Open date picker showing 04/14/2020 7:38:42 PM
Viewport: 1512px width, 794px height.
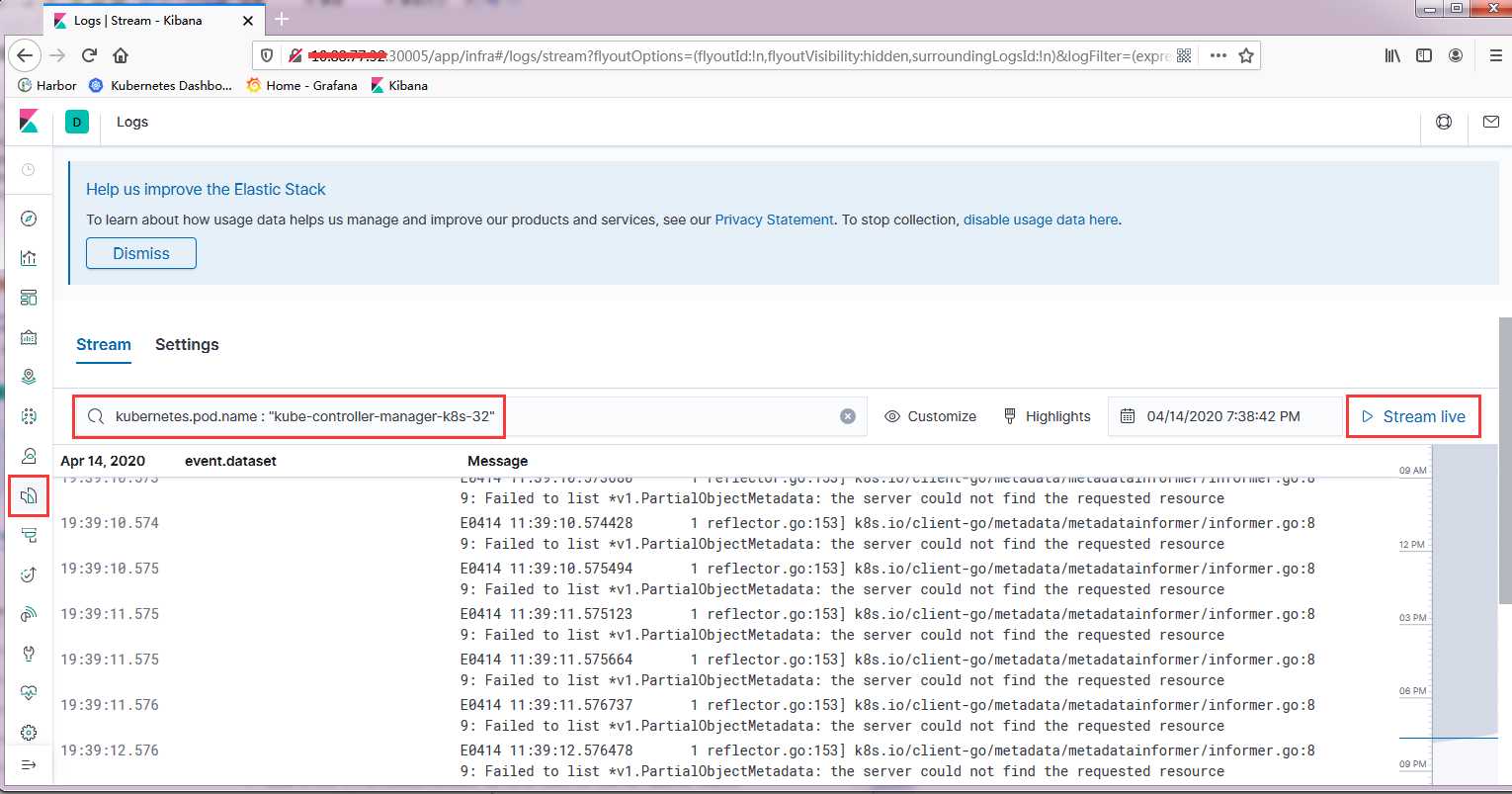click(1224, 416)
